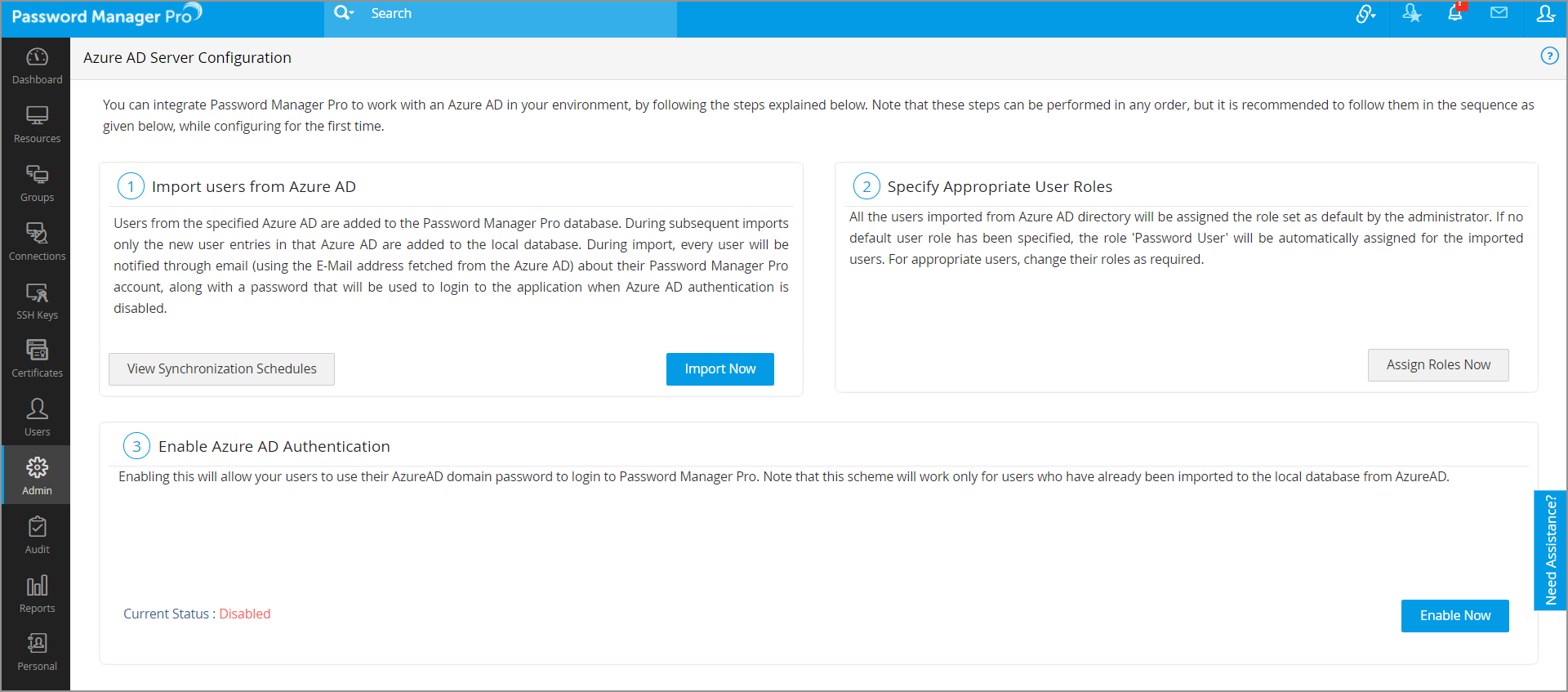Image resolution: width=1568 pixels, height=692 pixels.
Task: Open the Dashboard in the sidebar
Action: [37, 66]
